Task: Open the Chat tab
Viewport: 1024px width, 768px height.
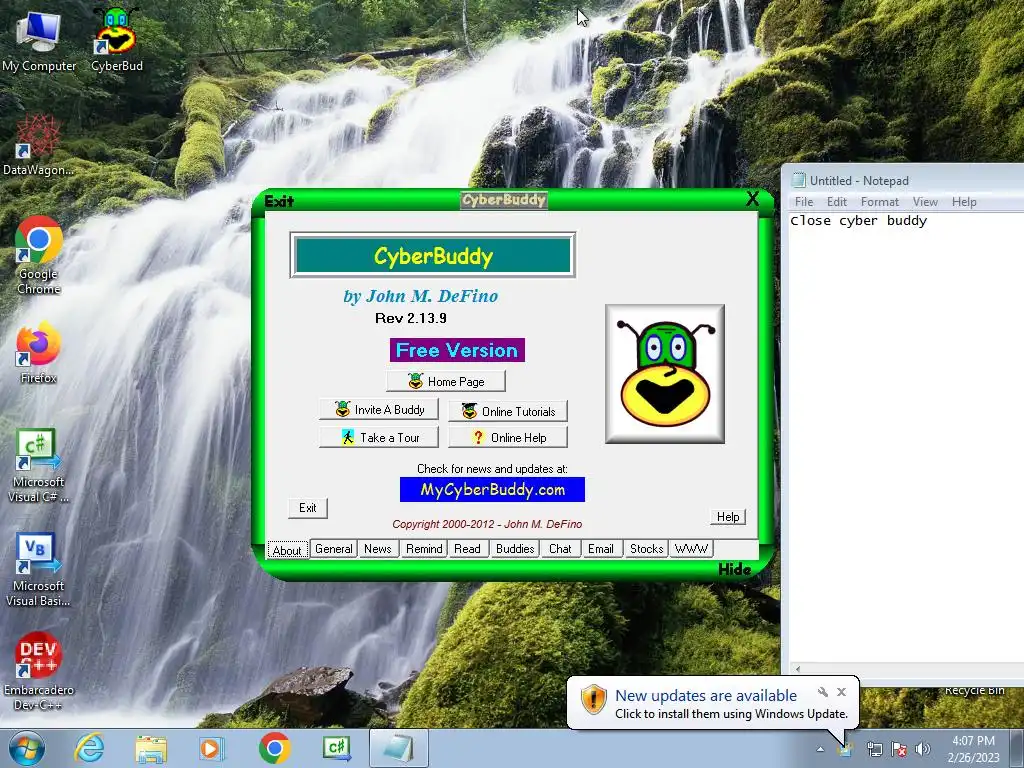Action: coord(560,549)
